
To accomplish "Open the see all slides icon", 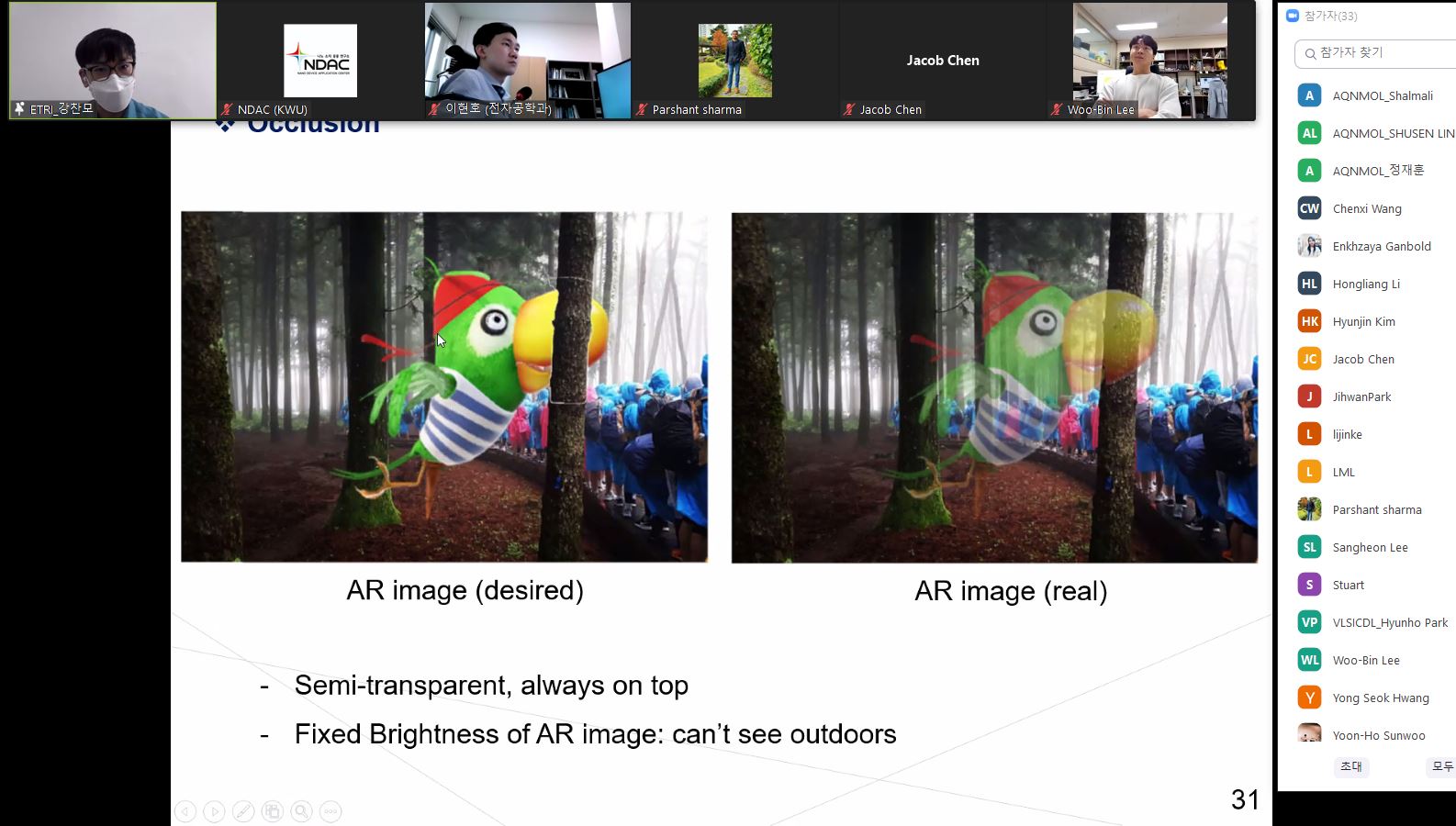I will point(273,811).
